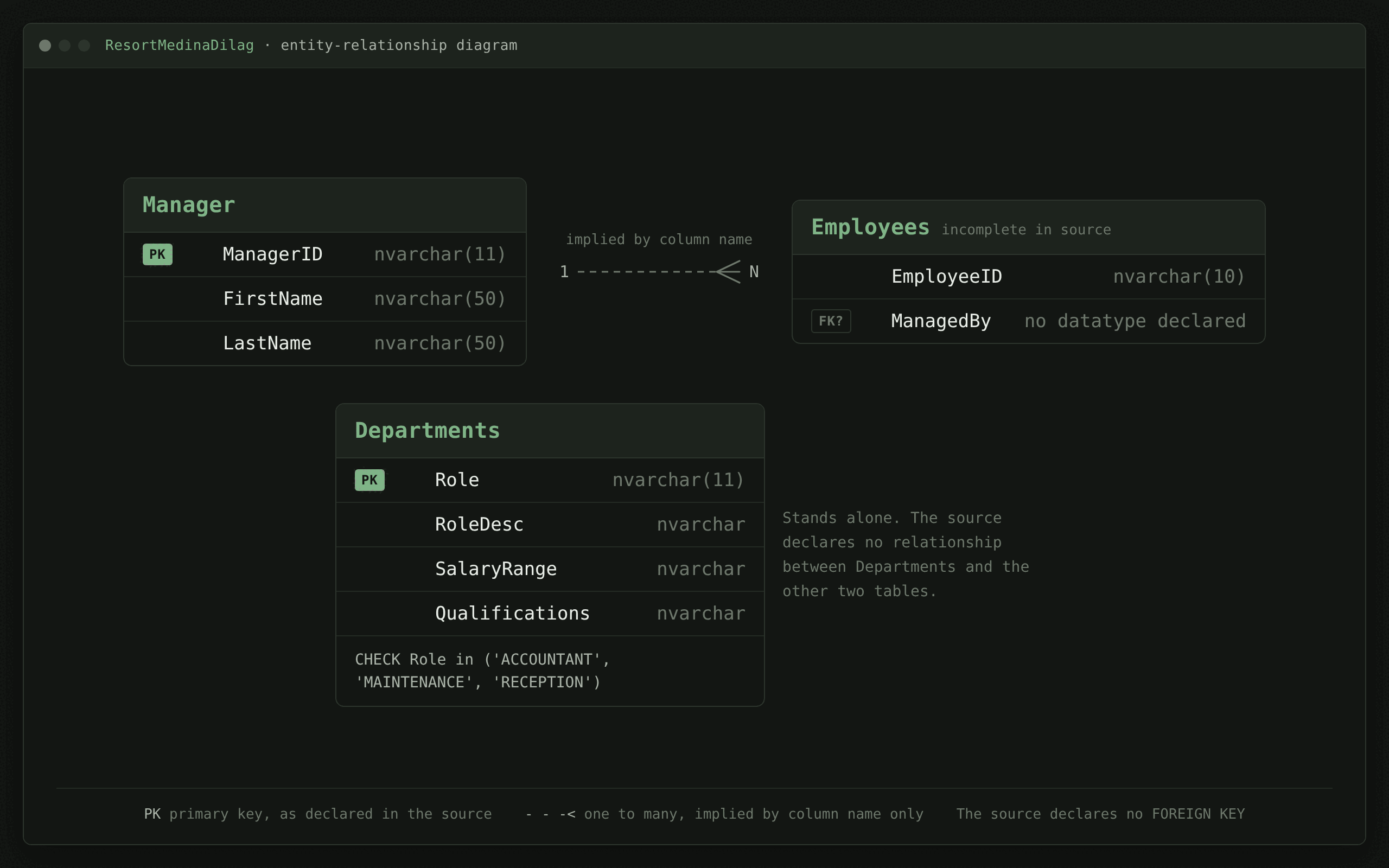Click the PK primary key legend entry
Viewport: 1389px width, 868px height.
point(317,814)
